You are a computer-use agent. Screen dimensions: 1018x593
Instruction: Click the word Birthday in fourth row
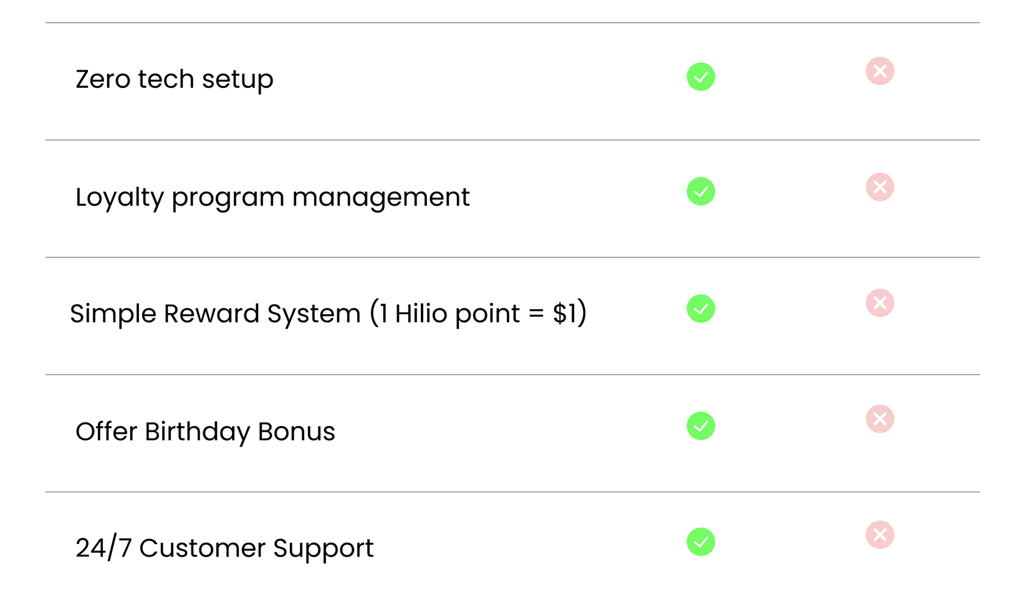197,433
